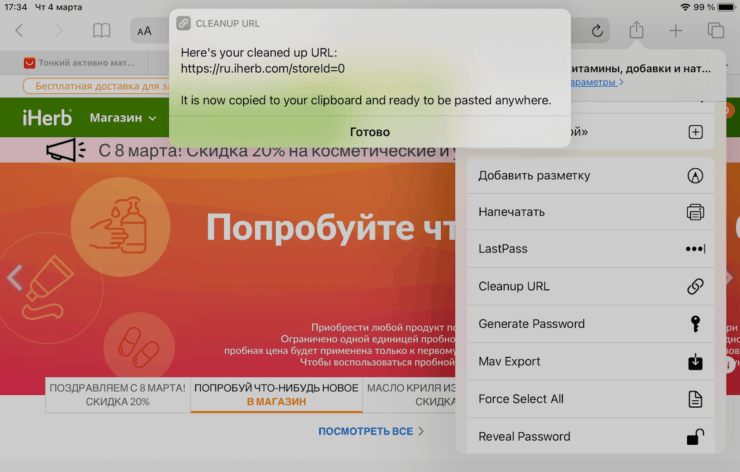
Task: Tap the Попробуйте hero banner heading
Action: point(330,228)
